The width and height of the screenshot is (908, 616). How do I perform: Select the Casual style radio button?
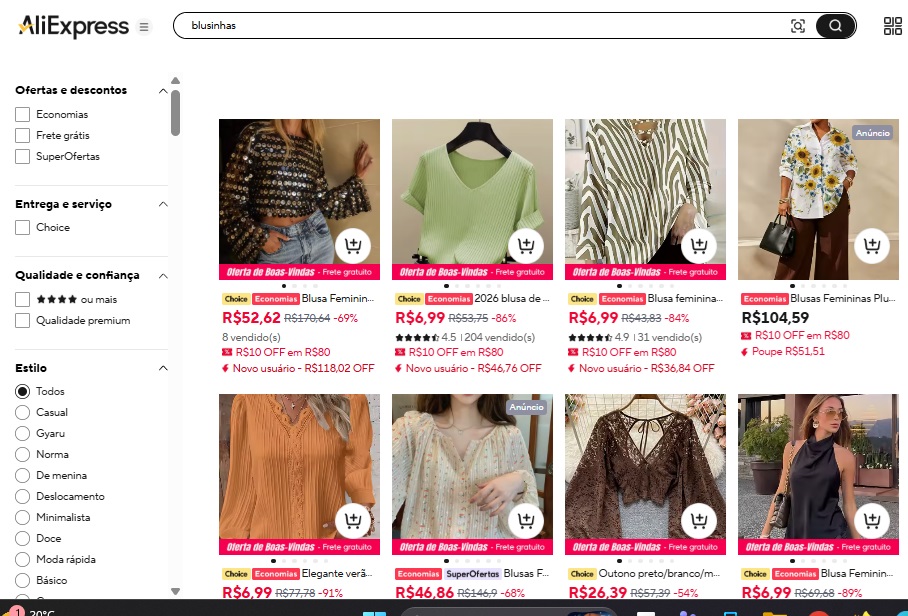(23, 413)
